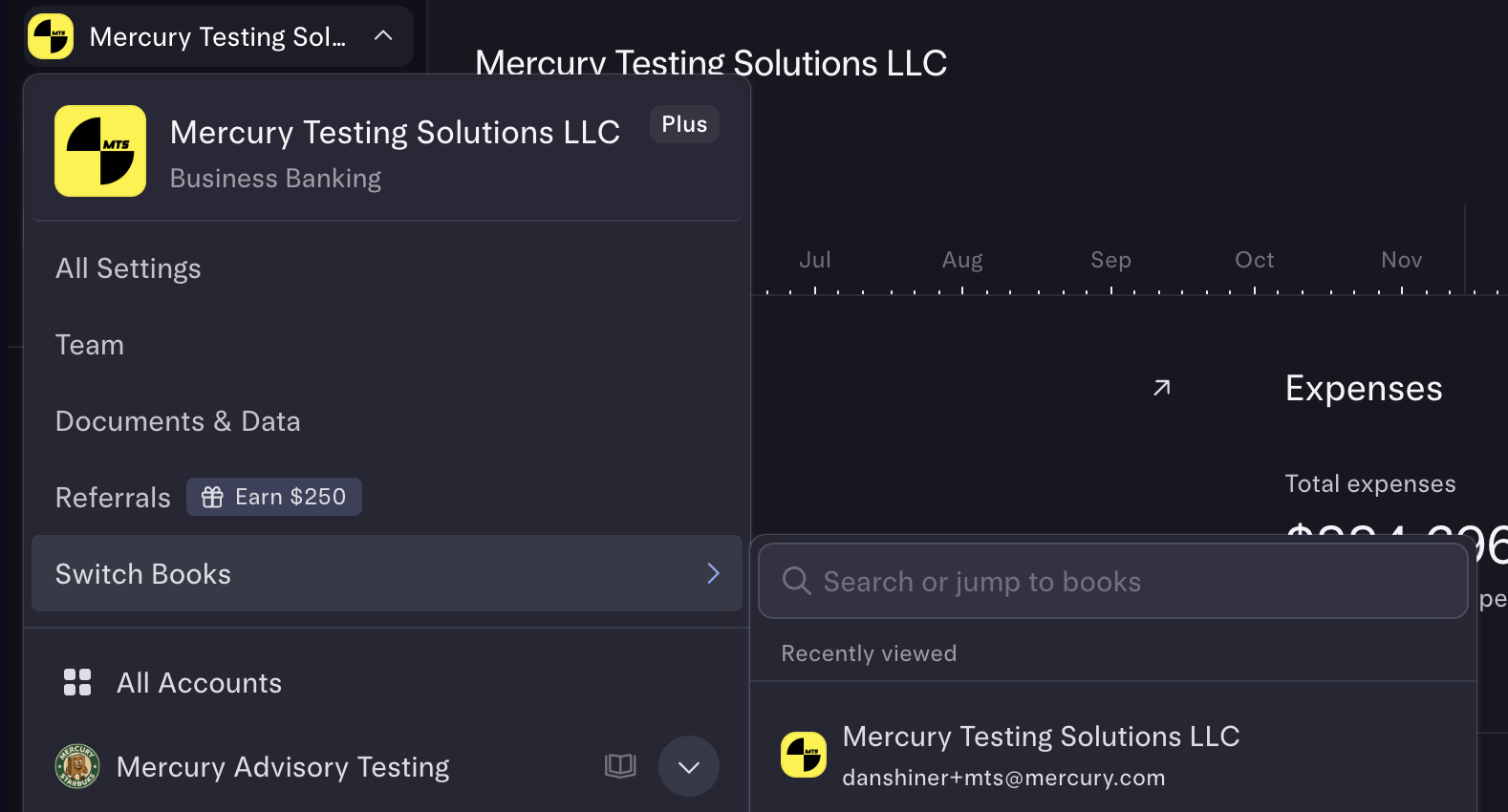
Task: Click the magnifying glass search icon
Action: coord(796,581)
